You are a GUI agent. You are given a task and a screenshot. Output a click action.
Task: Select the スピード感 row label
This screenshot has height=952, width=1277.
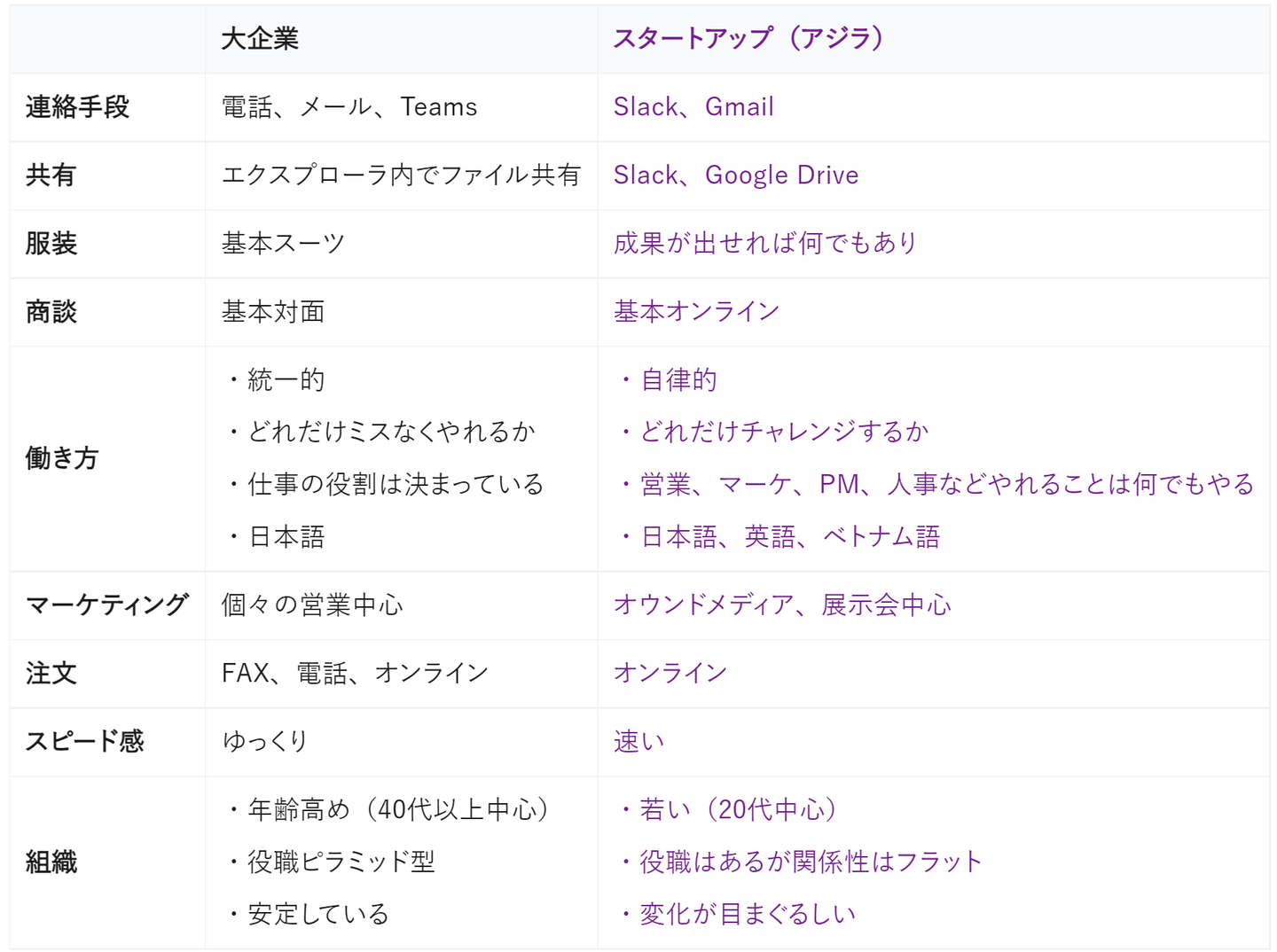tap(85, 742)
